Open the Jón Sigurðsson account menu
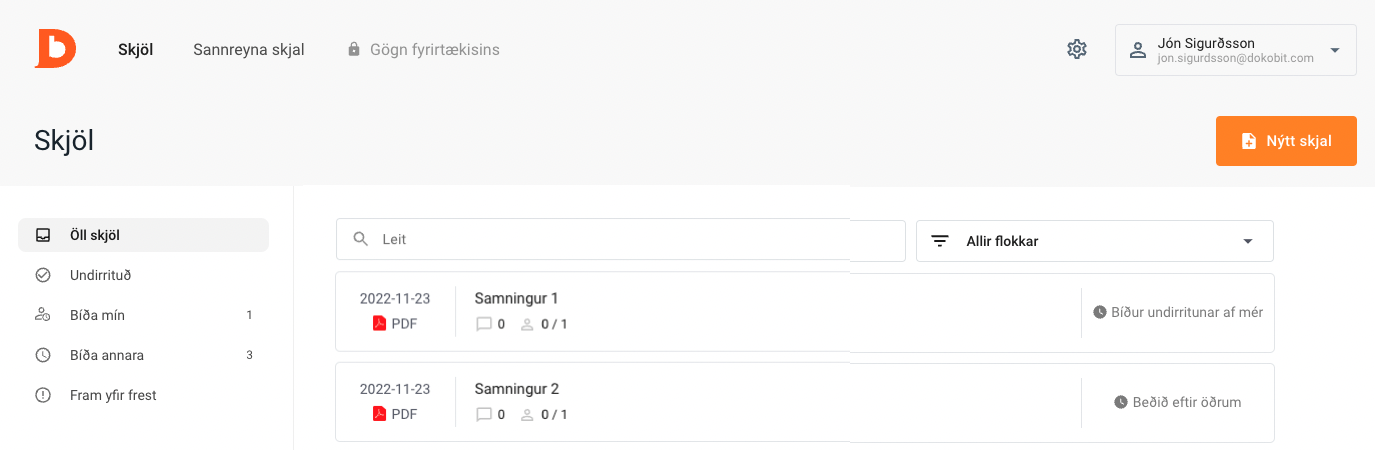This screenshot has height=450, width=1375. [1236, 50]
